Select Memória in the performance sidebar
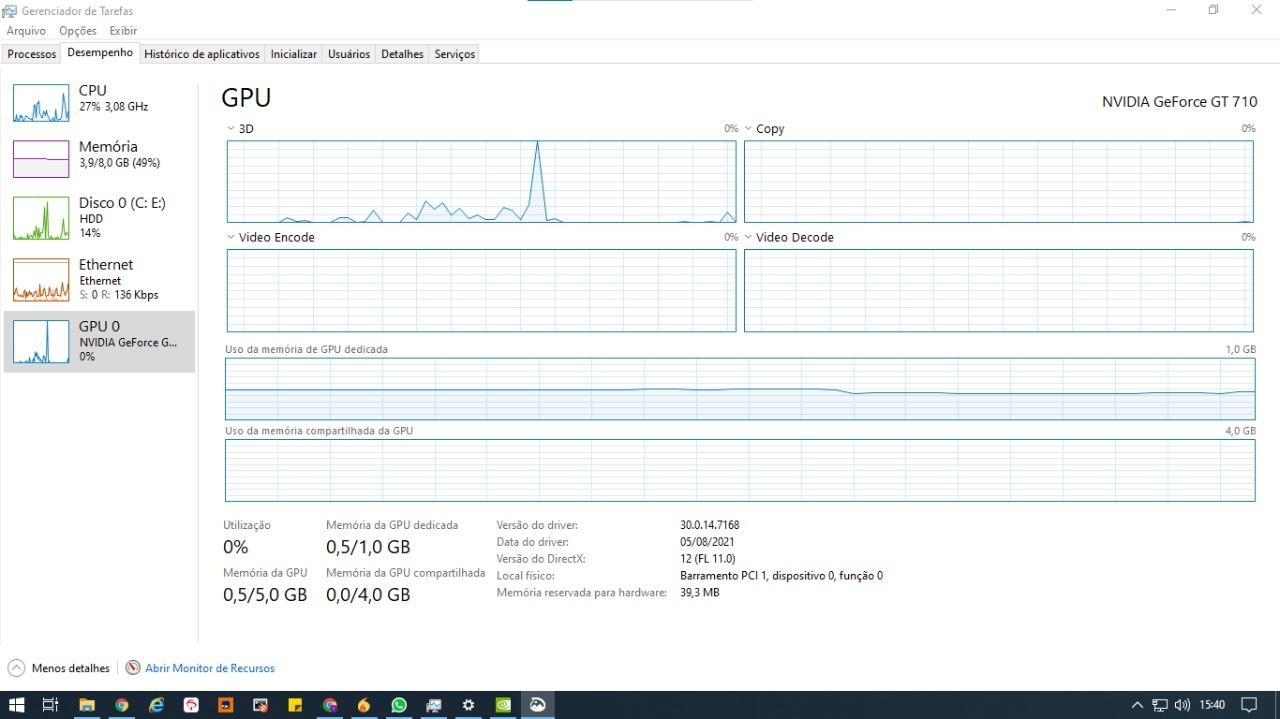Screen dimensions: 1280x719 (99, 158)
